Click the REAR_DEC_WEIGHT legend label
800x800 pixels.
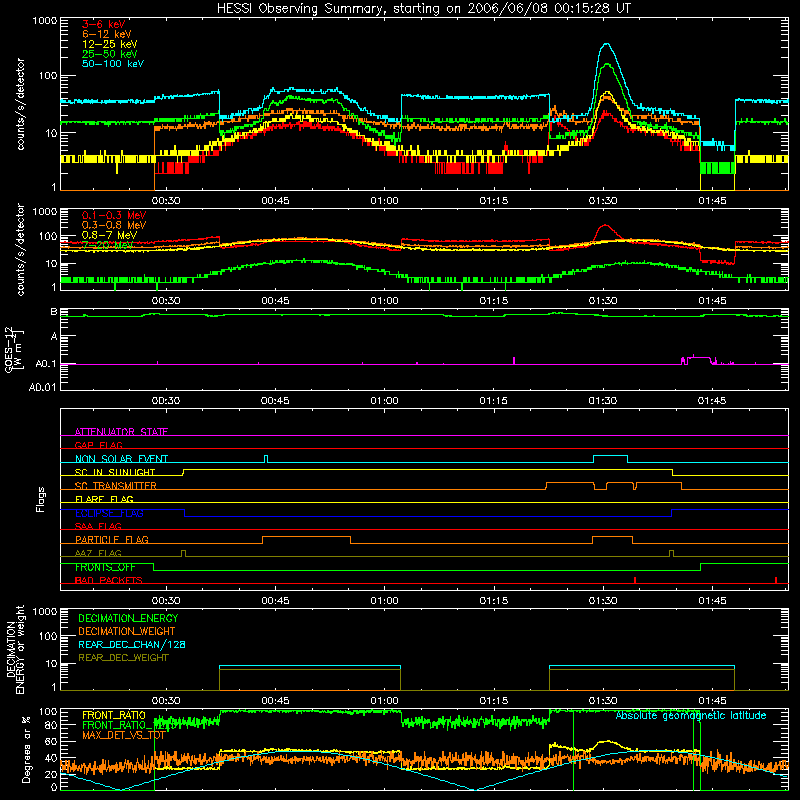tap(123, 658)
